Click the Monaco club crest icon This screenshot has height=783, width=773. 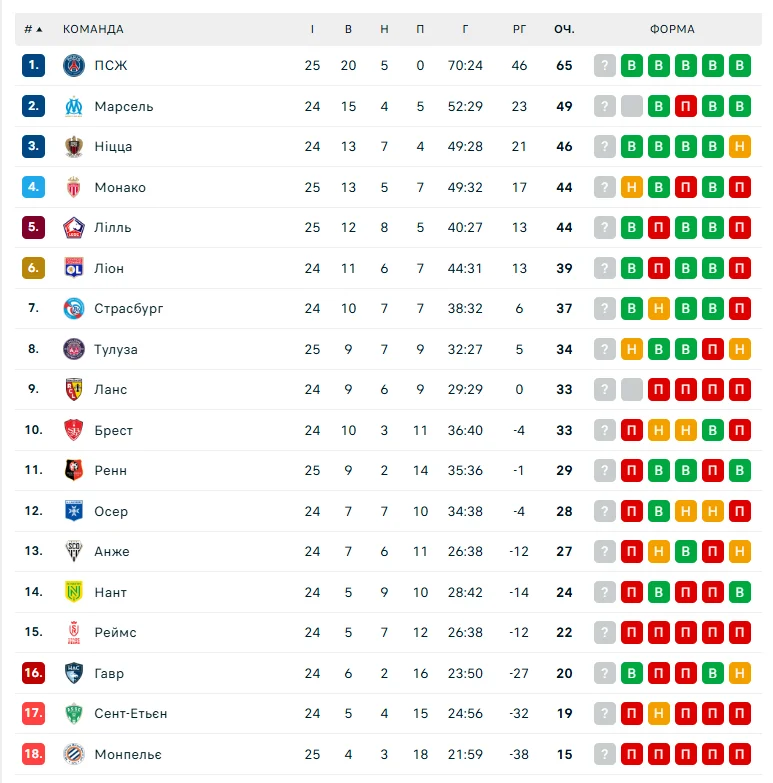tap(74, 187)
